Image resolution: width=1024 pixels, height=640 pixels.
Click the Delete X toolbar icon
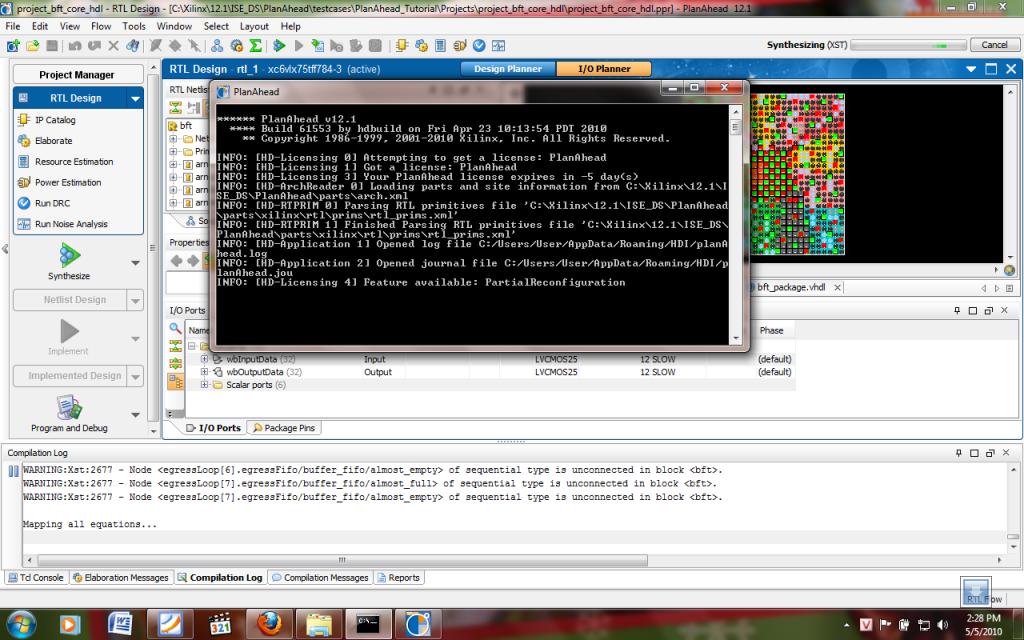114,46
